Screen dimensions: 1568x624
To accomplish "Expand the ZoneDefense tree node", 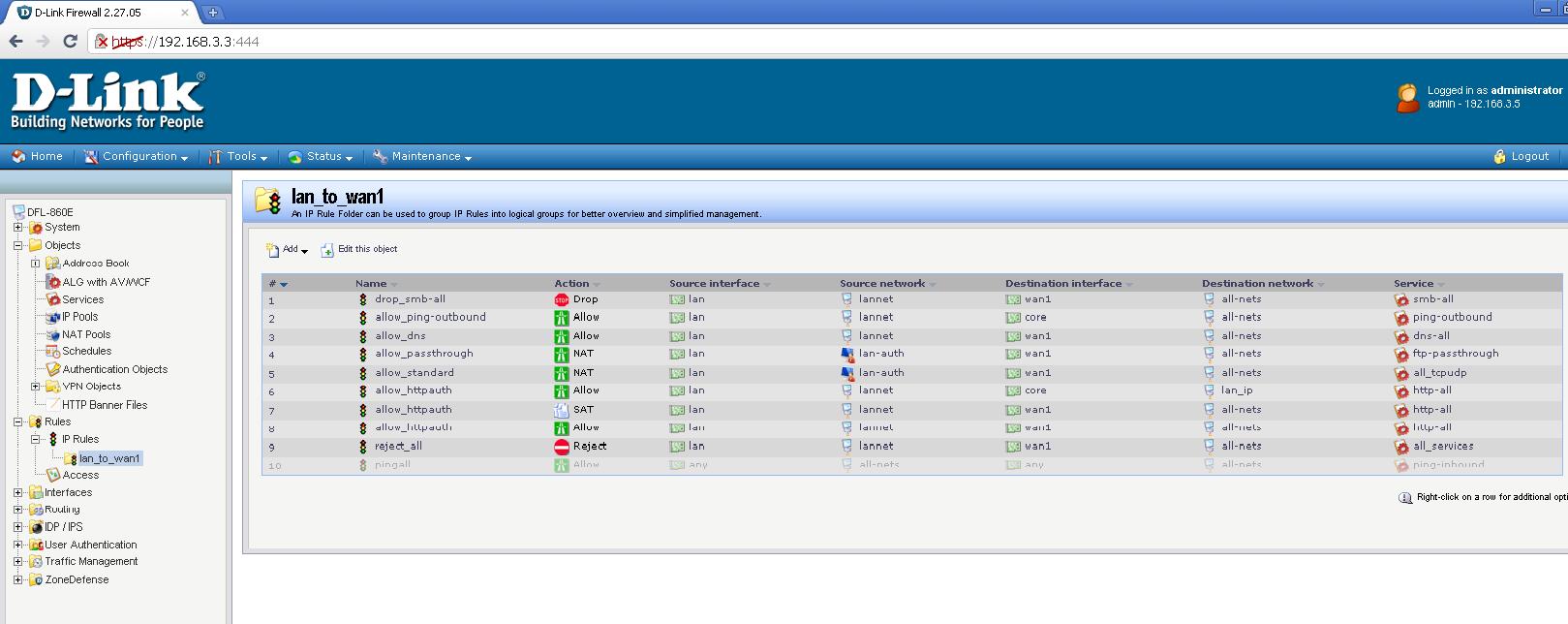I will (17, 579).
